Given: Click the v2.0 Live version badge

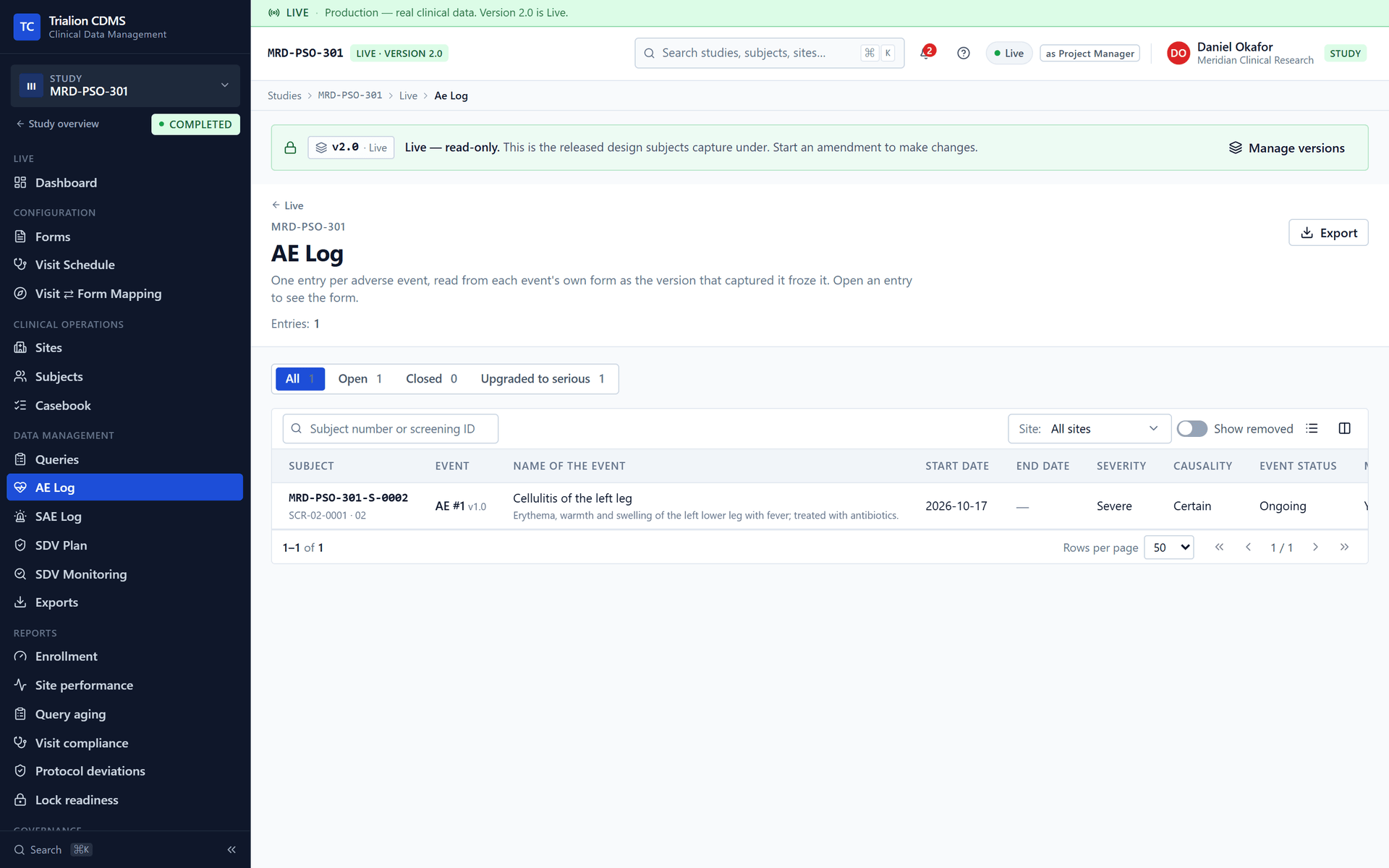Looking at the screenshot, I should click(351, 148).
